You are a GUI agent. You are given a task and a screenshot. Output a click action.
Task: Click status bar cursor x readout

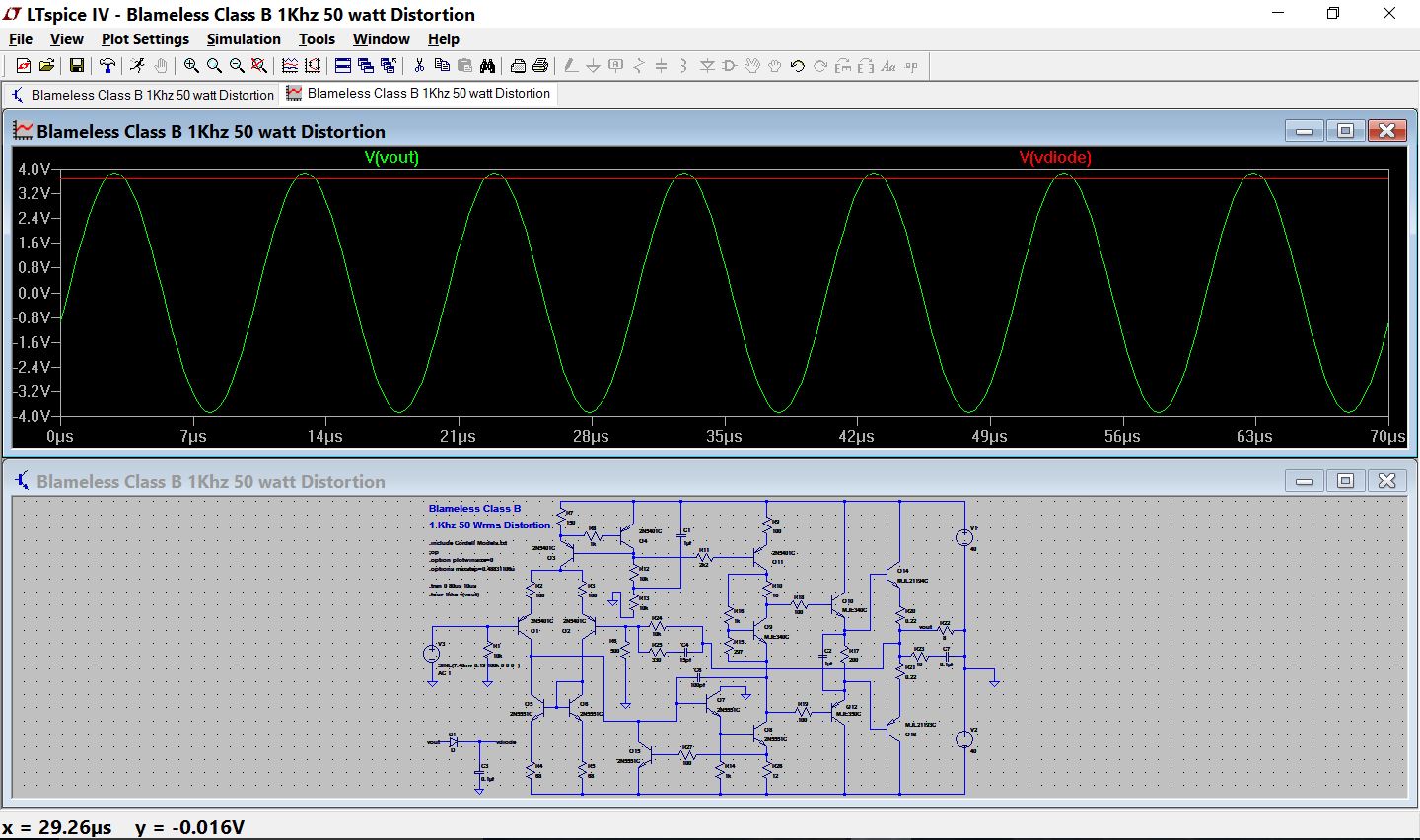click(57, 827)
